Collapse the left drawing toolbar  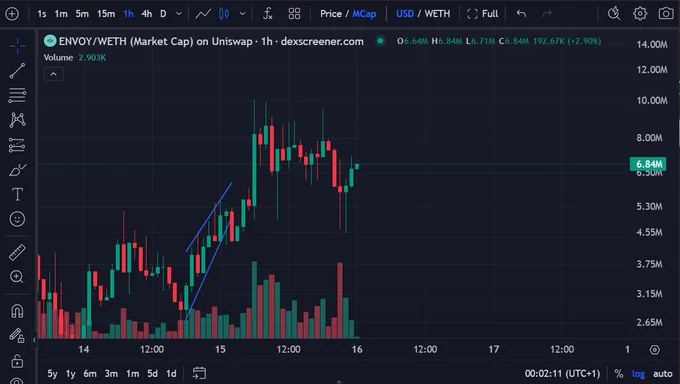(34, 340)
